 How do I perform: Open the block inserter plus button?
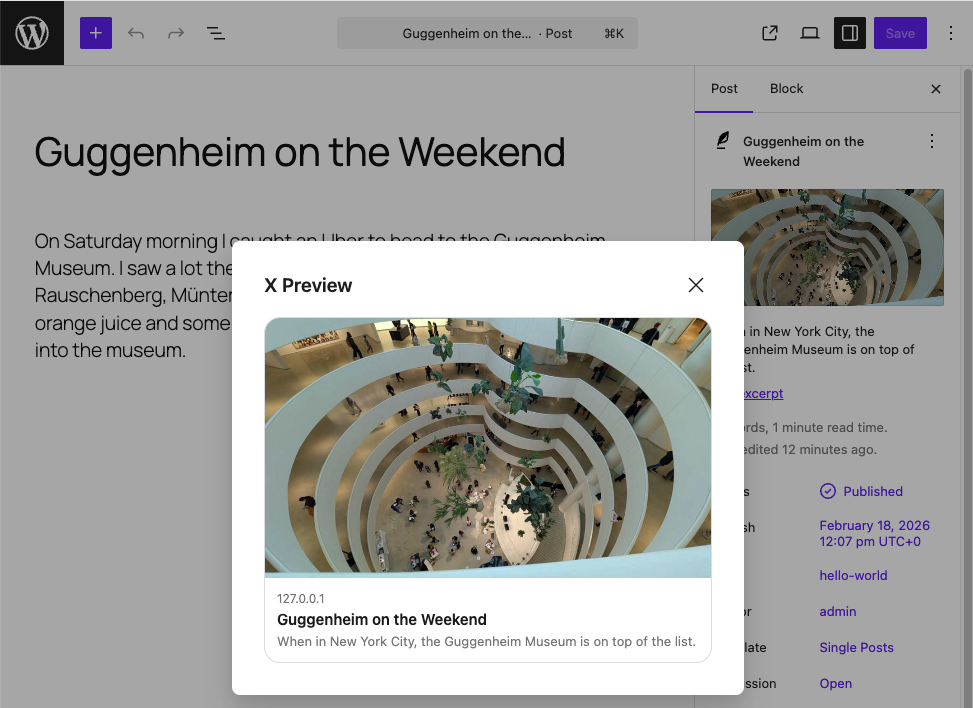[x=96, y=33]
